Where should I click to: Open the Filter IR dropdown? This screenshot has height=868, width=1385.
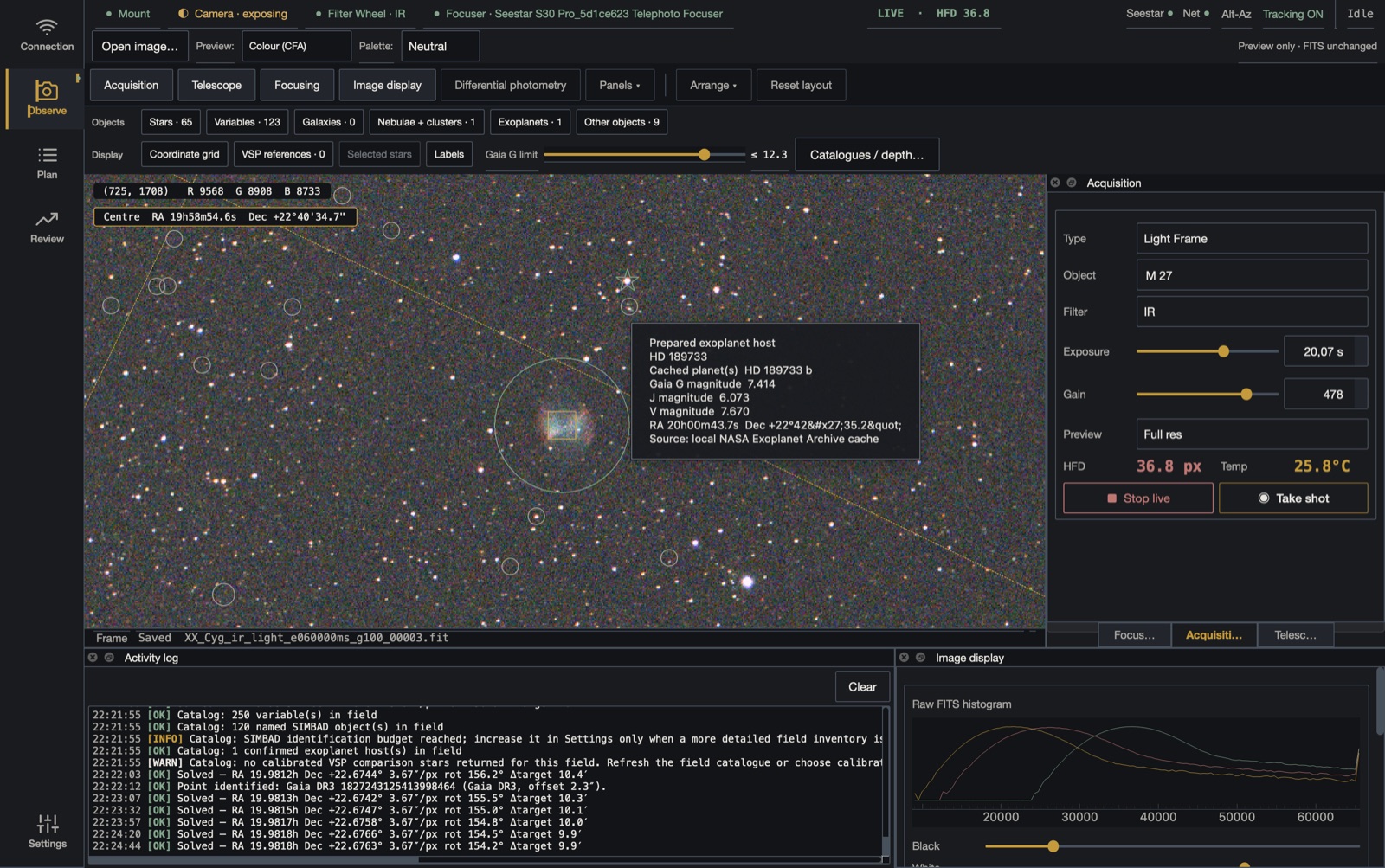(1252, 312)
